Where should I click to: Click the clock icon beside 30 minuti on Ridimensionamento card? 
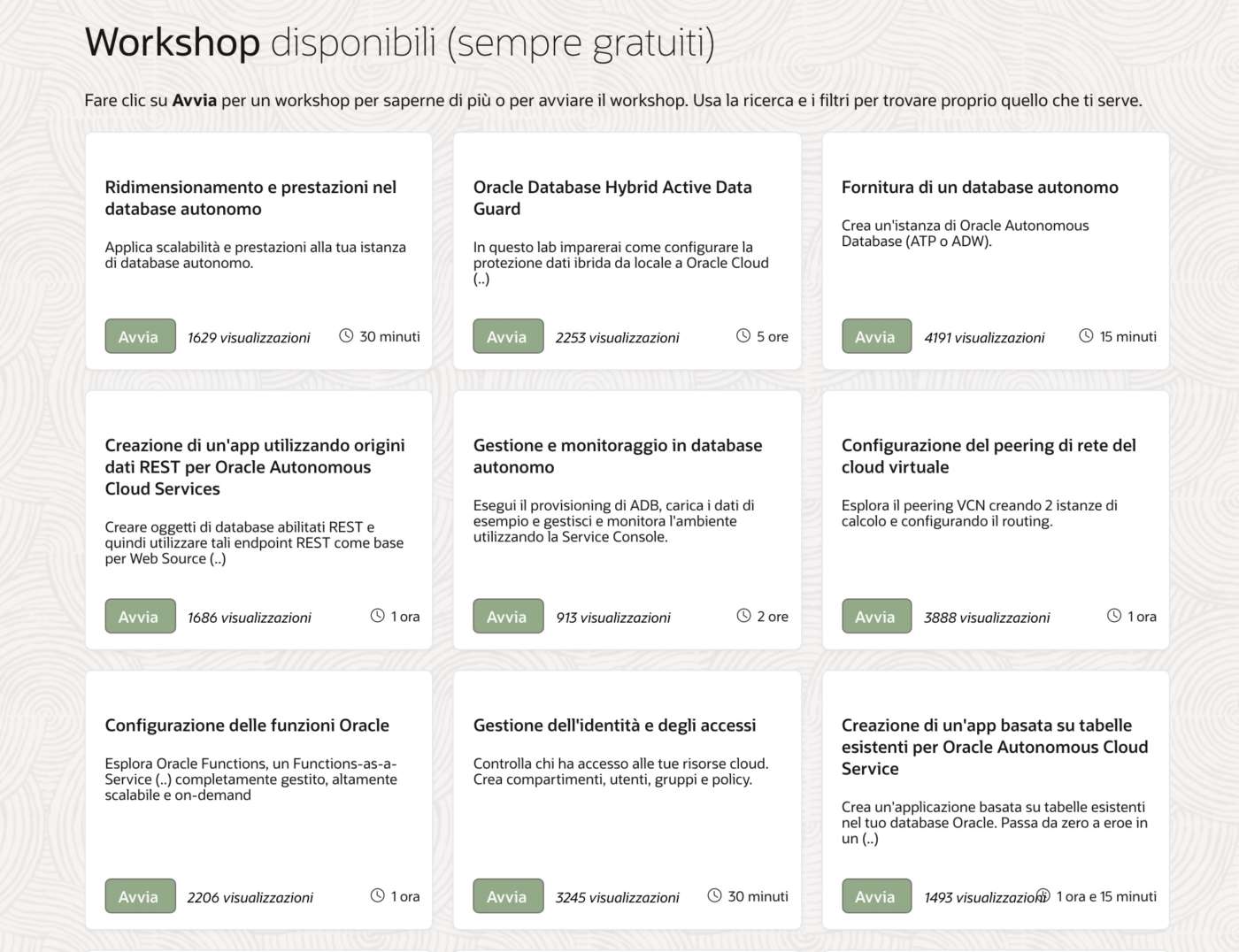(x=346, y=336)
